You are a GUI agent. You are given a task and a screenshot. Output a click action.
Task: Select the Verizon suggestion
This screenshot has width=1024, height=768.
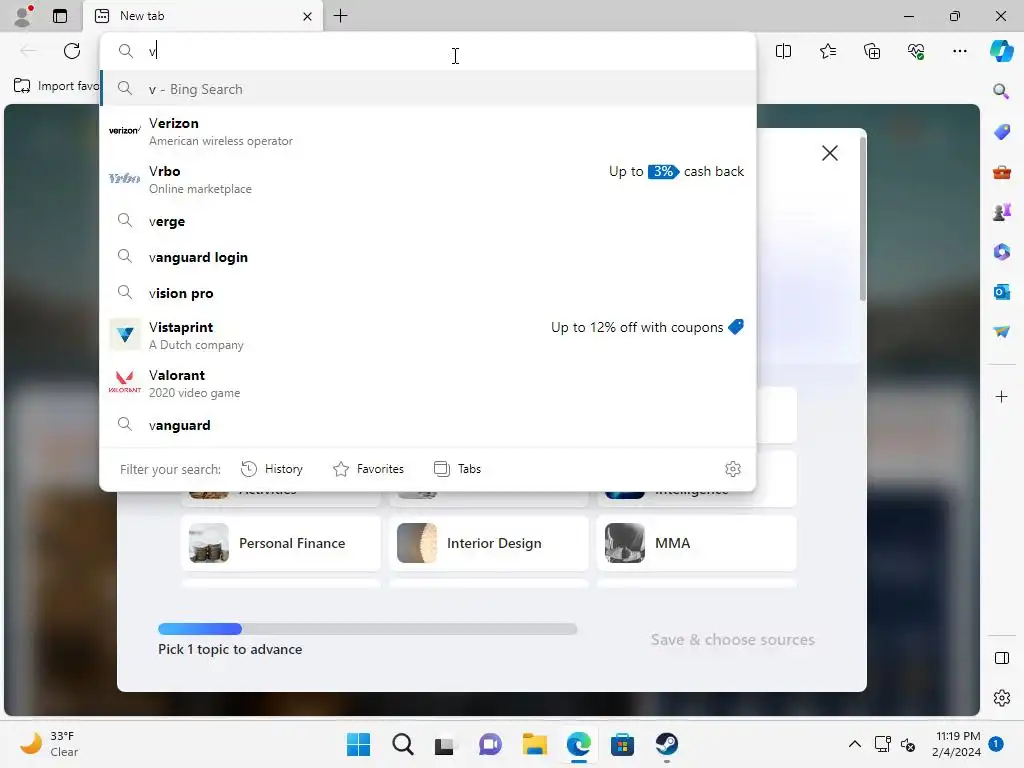428,131
